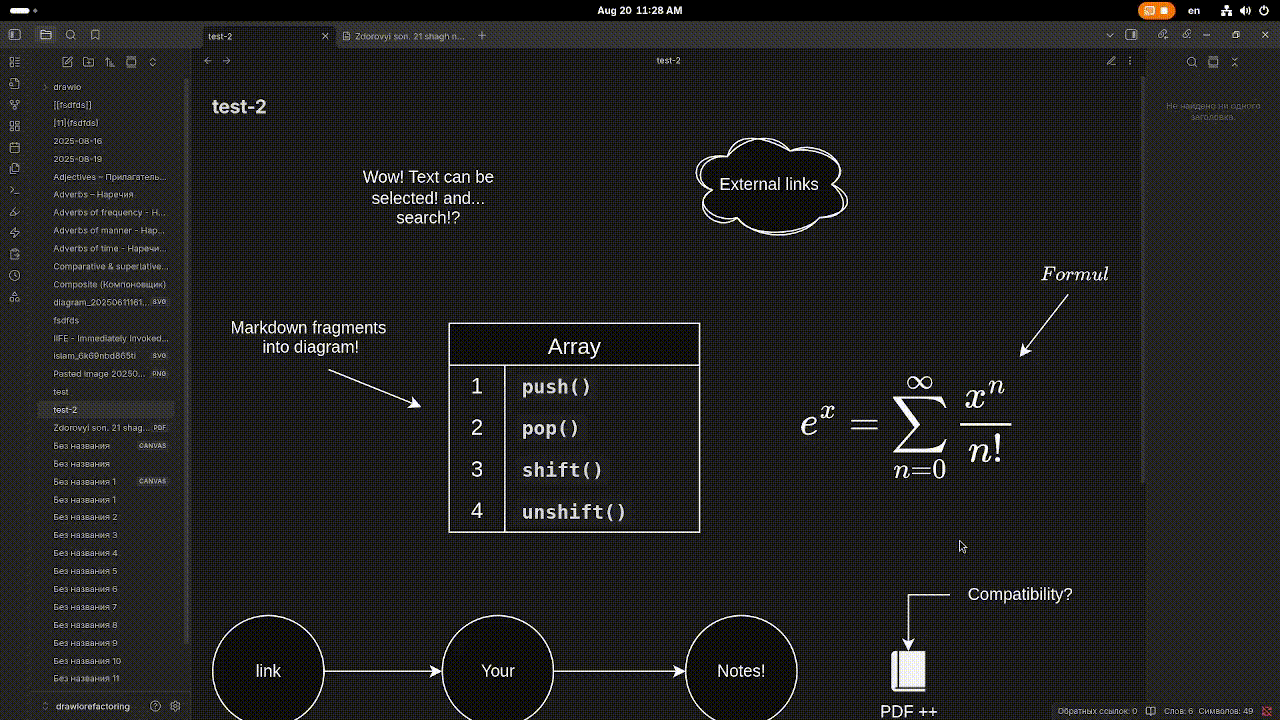
Task: Click the External links cloud shape
Action: [x=770, y=185]
